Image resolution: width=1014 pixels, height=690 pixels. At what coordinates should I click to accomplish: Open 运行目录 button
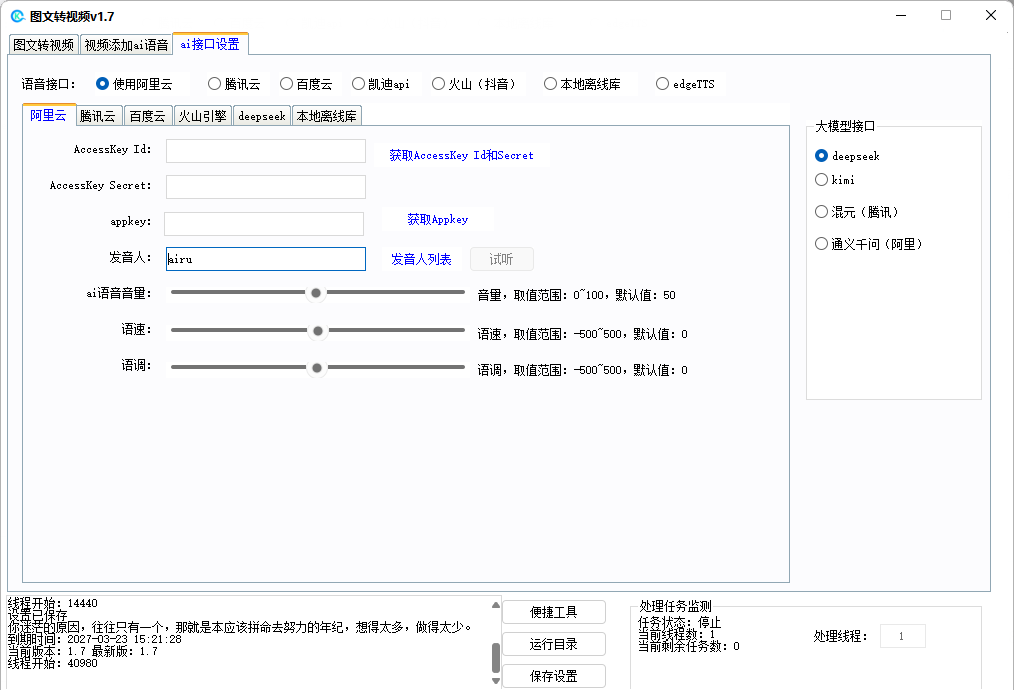pyautogui.click(x=554, y=644)
